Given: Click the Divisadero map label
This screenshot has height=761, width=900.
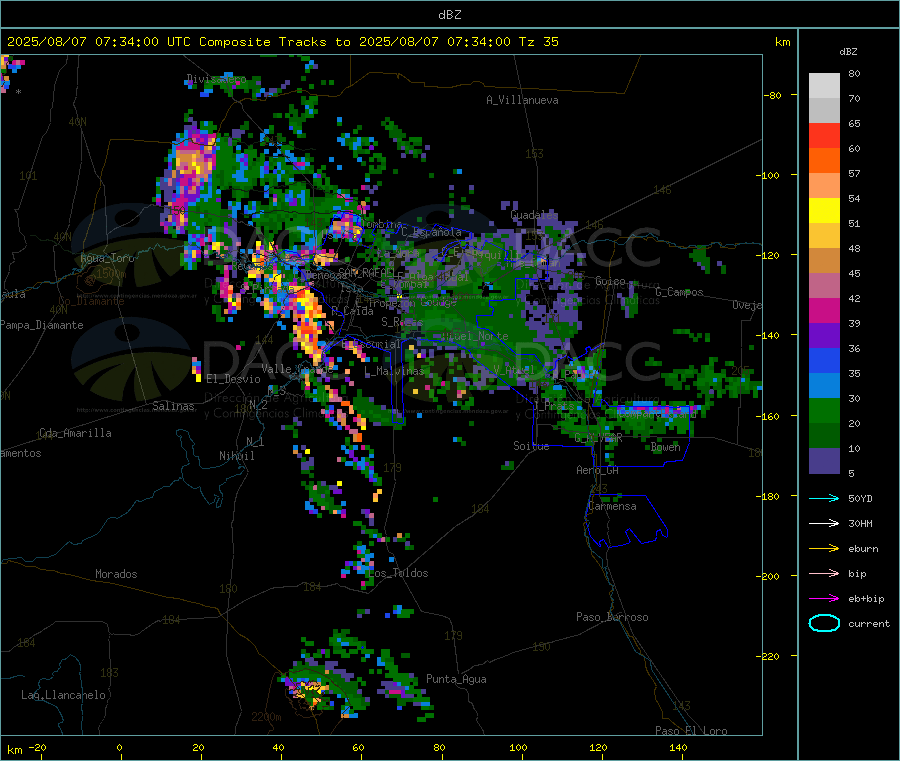Looking at the screenshot, I should point(216,79).
